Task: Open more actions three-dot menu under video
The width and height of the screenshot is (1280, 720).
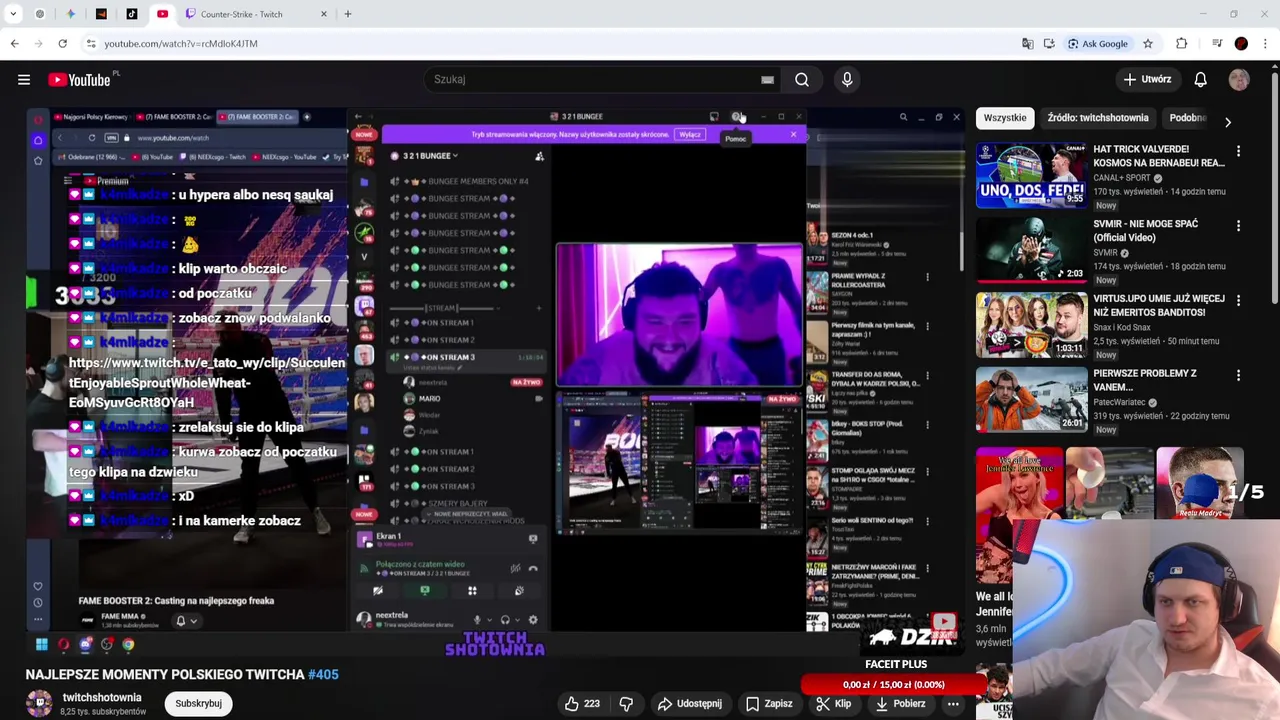Action: point(953,704)
